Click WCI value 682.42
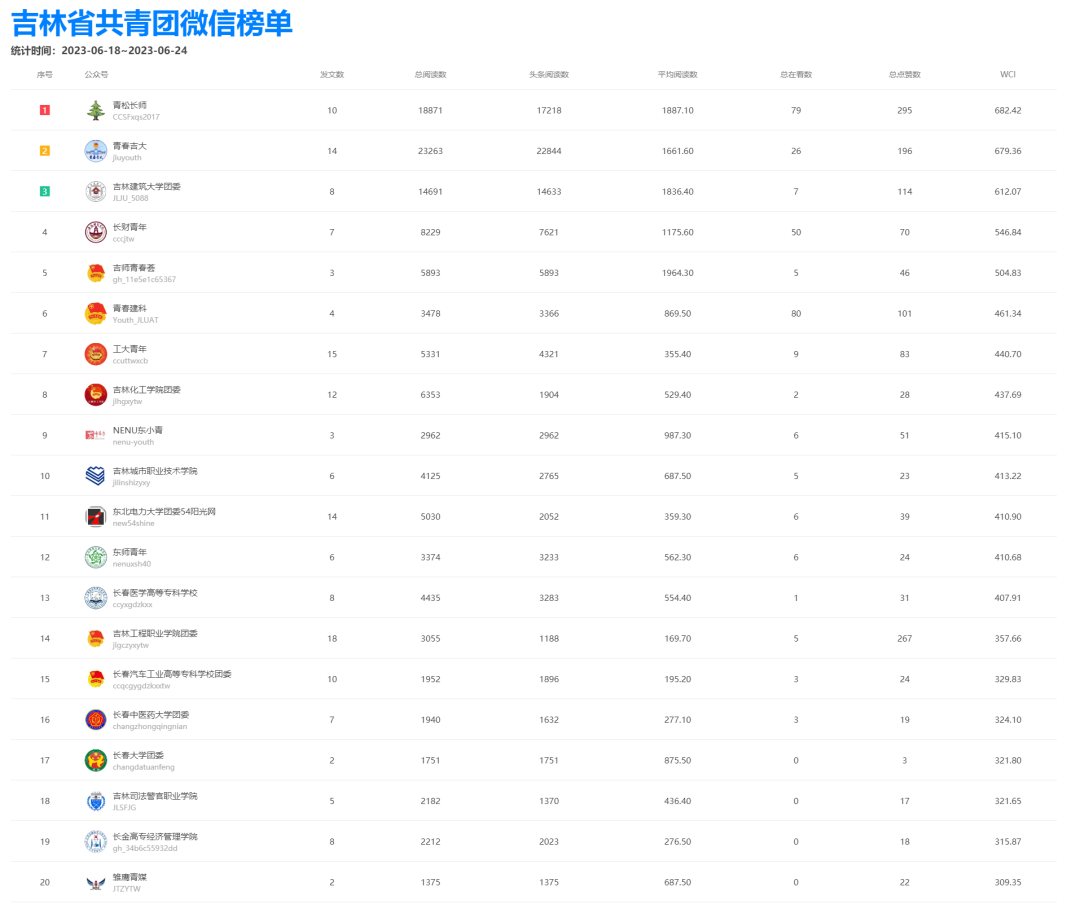1080x922 pixels. [1008, 110]
